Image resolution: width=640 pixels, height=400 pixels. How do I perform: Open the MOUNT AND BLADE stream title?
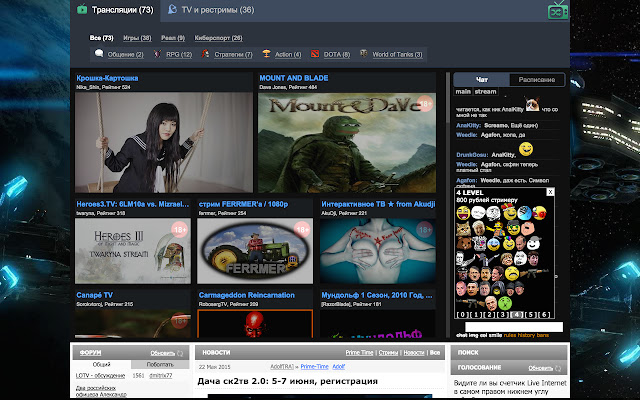(x=294, y=78)
